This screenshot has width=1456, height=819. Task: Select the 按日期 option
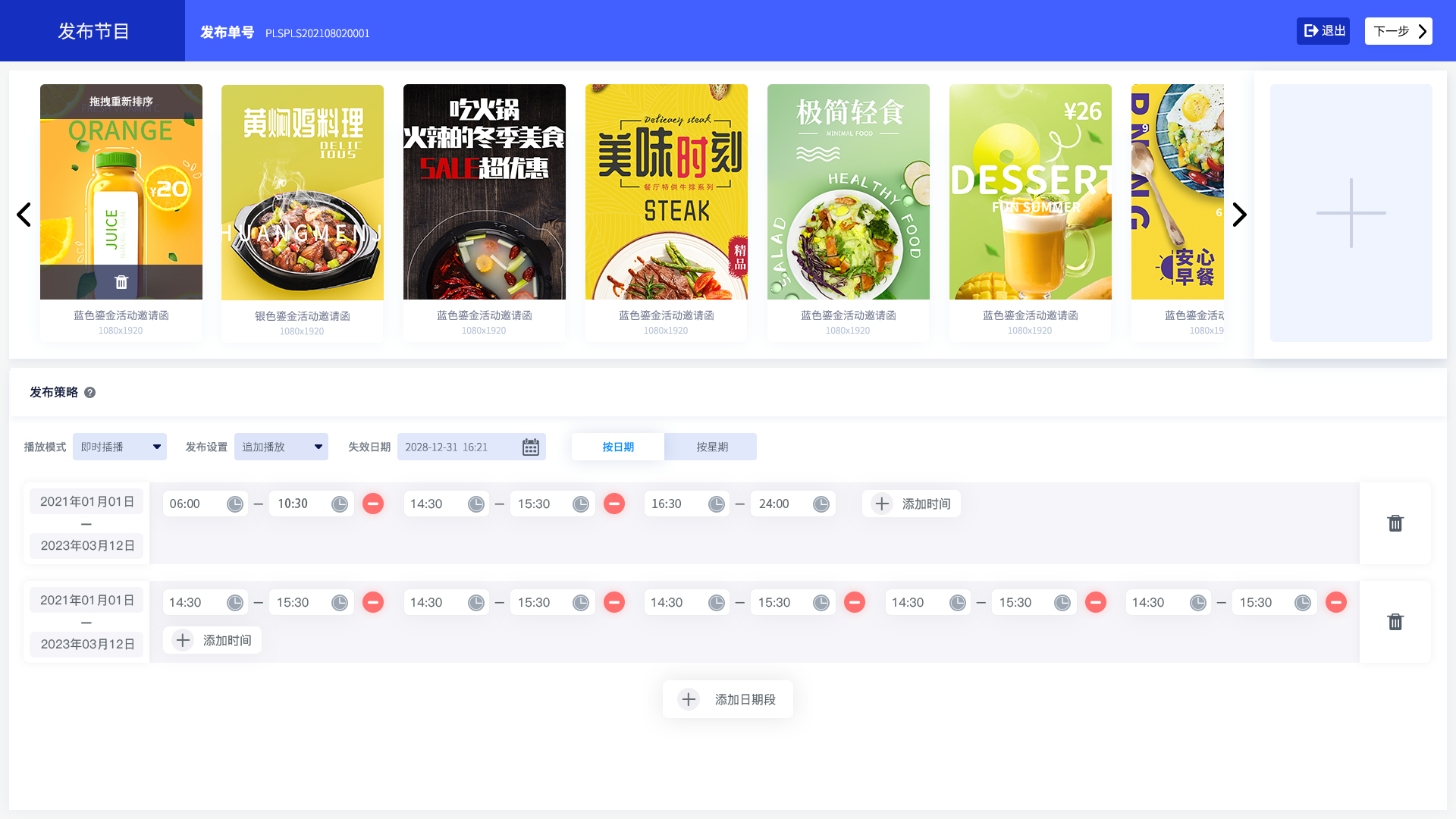tap(617, 447)
